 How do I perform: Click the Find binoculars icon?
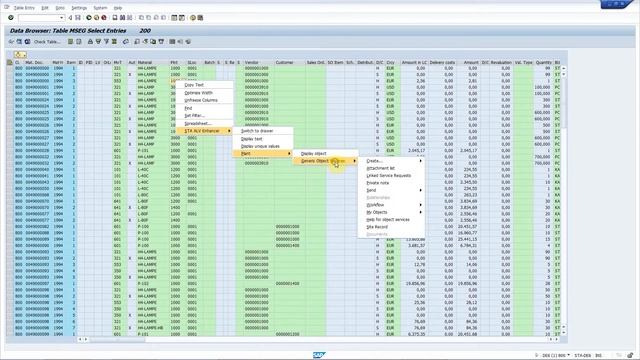(122, 18)
